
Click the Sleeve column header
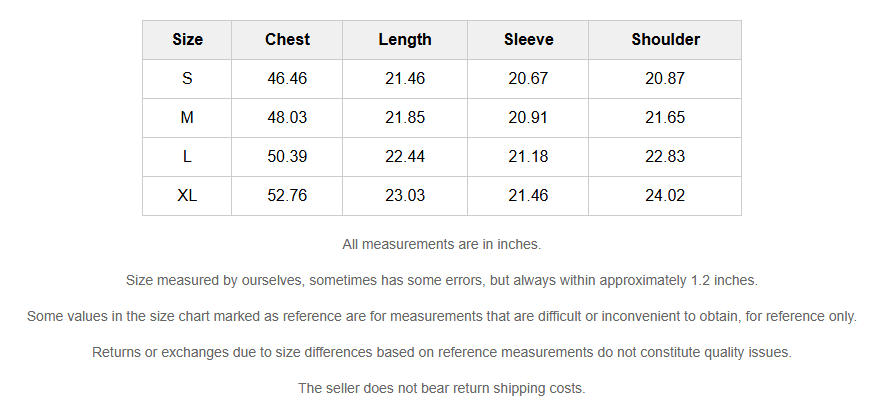point(528,40)
